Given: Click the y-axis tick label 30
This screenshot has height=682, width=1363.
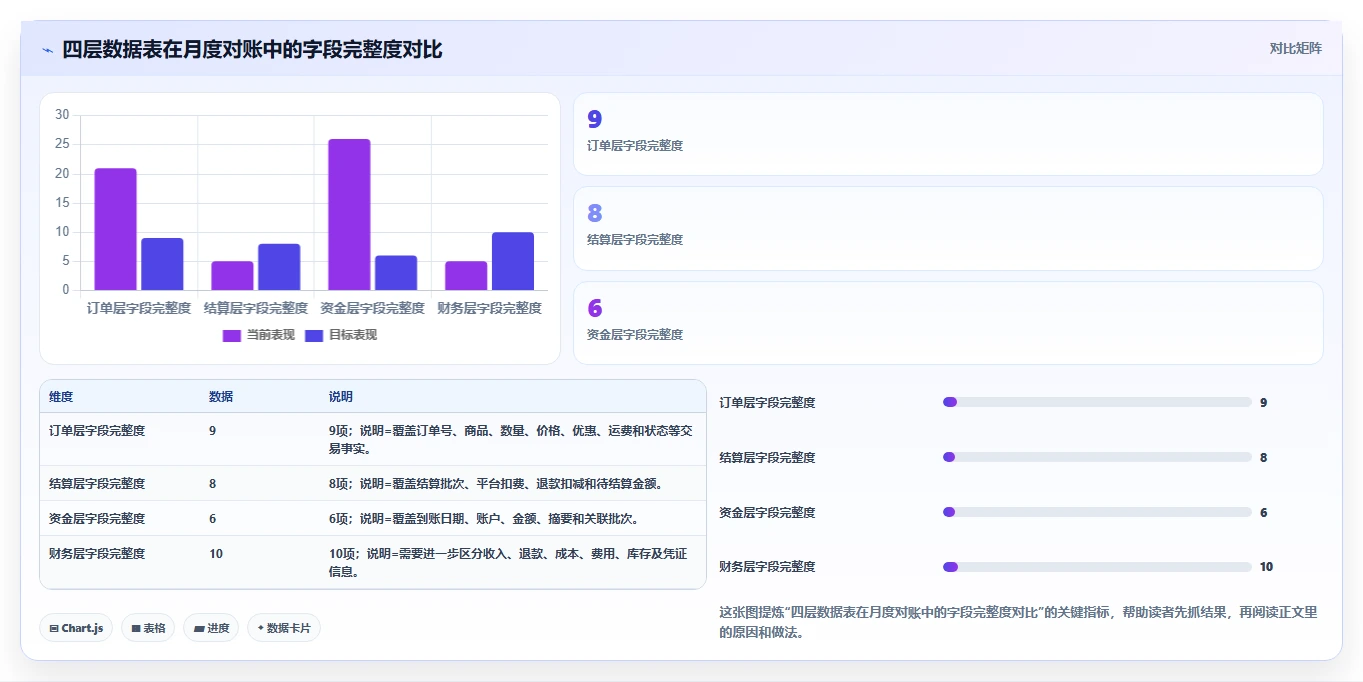Looking at the screenshot, I should tap(62, 115).
